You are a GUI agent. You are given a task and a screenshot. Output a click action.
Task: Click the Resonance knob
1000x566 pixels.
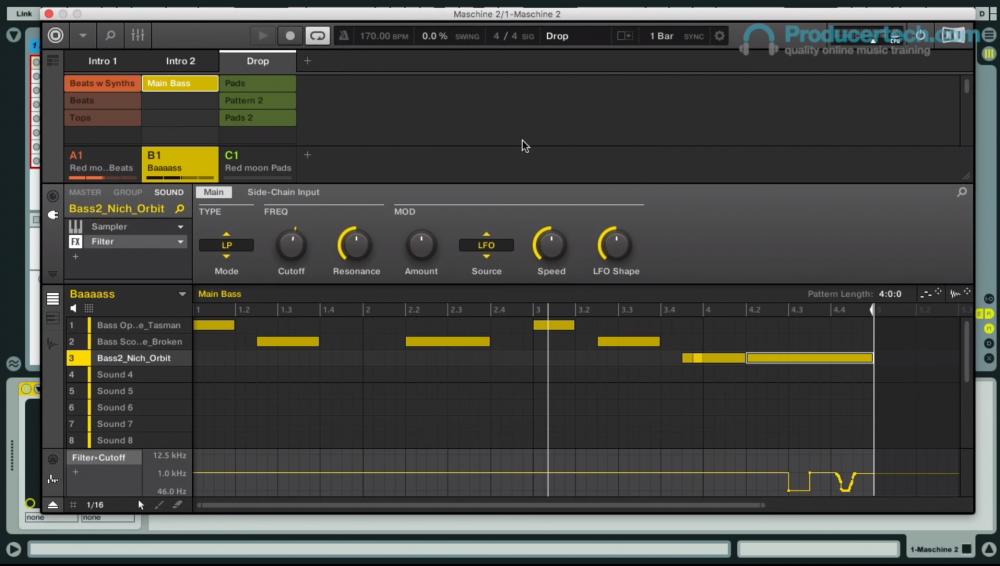(x=356, y=244)
